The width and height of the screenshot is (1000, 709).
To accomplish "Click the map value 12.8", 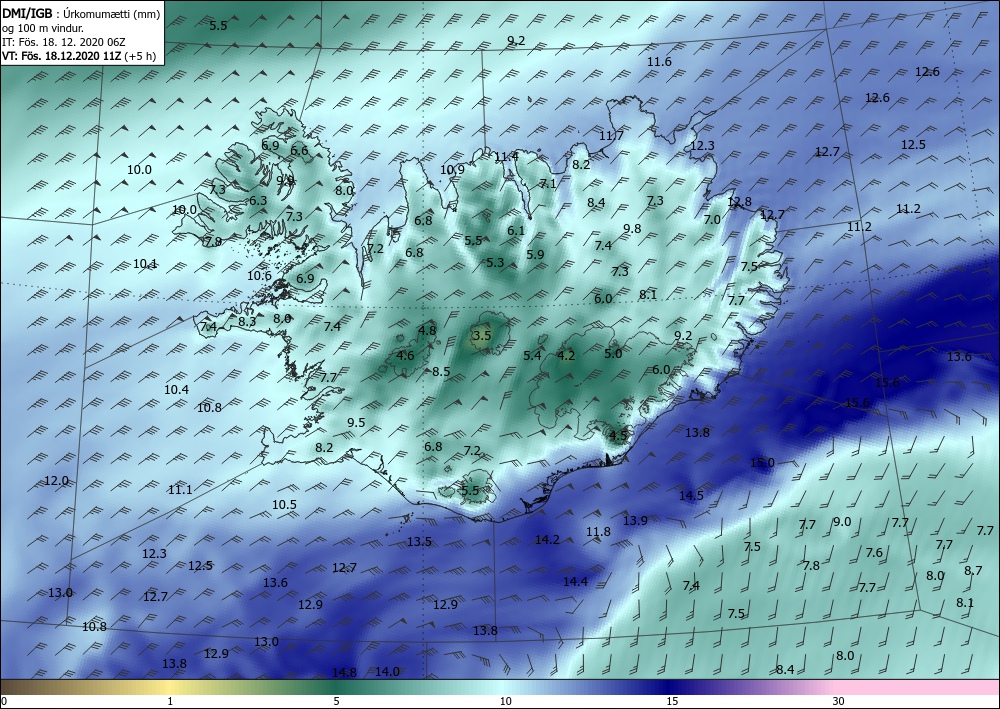I will [x=739, y=201].
